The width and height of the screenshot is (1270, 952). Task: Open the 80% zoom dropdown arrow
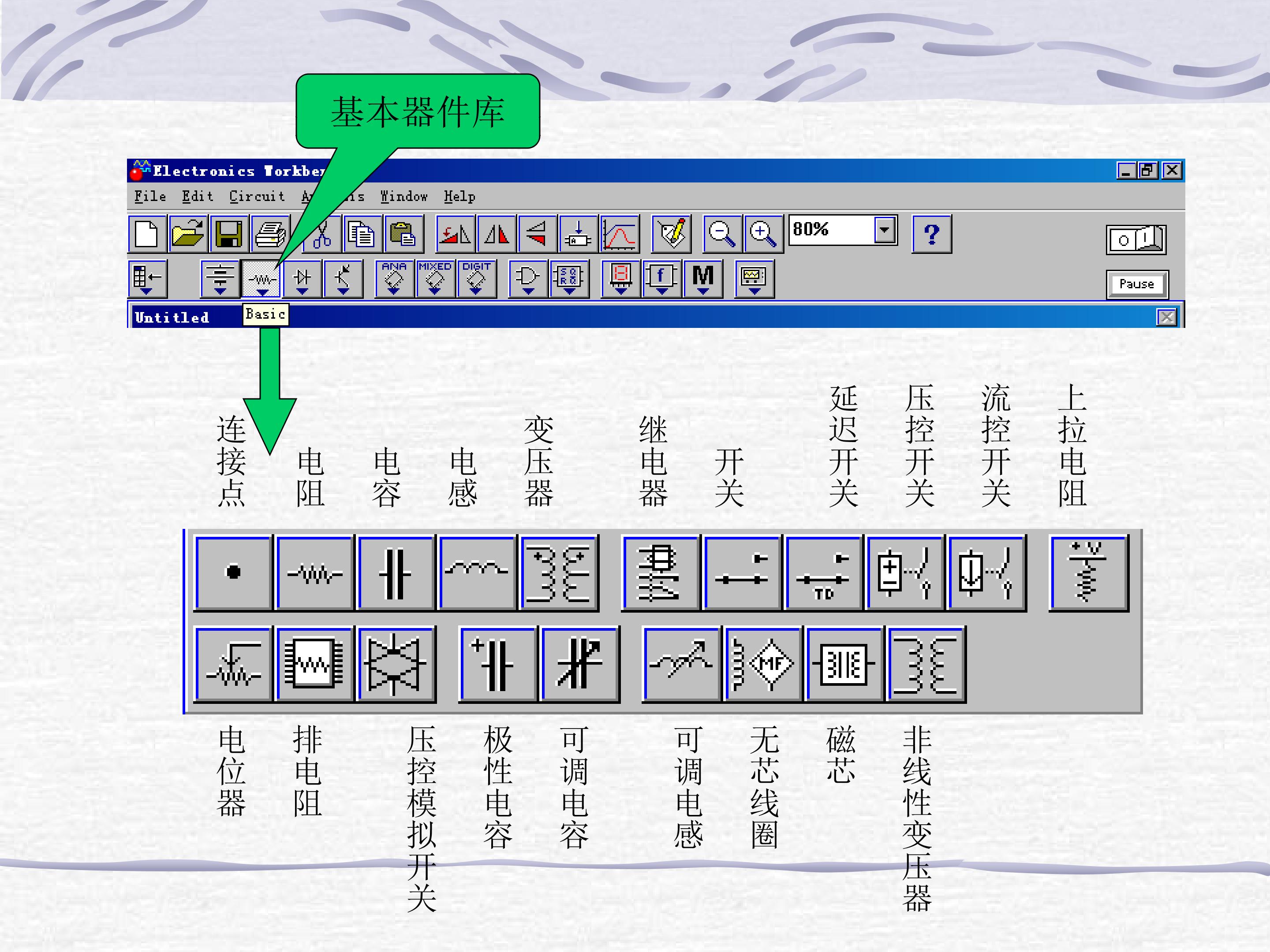(885, 230)
